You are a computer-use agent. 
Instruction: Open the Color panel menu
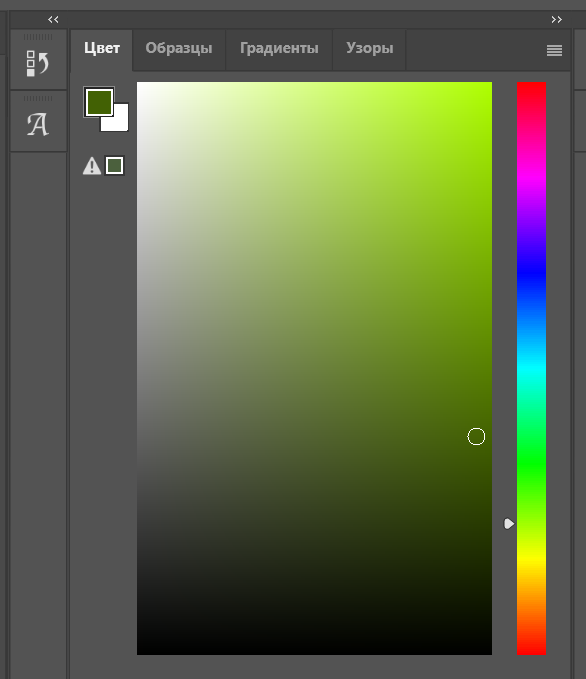(x=554, y=51)
